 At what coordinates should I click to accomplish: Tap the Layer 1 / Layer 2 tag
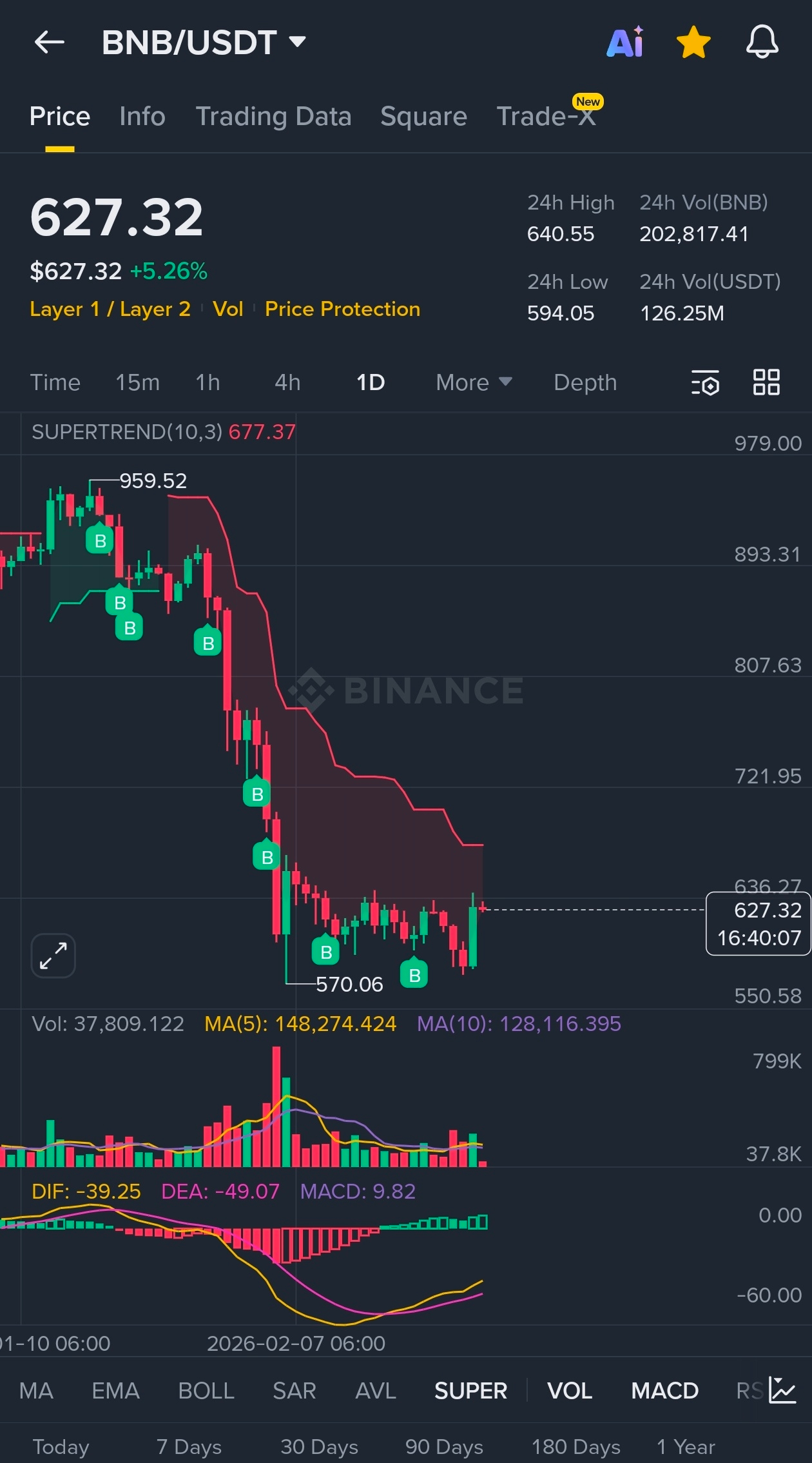tap(110, 309)
